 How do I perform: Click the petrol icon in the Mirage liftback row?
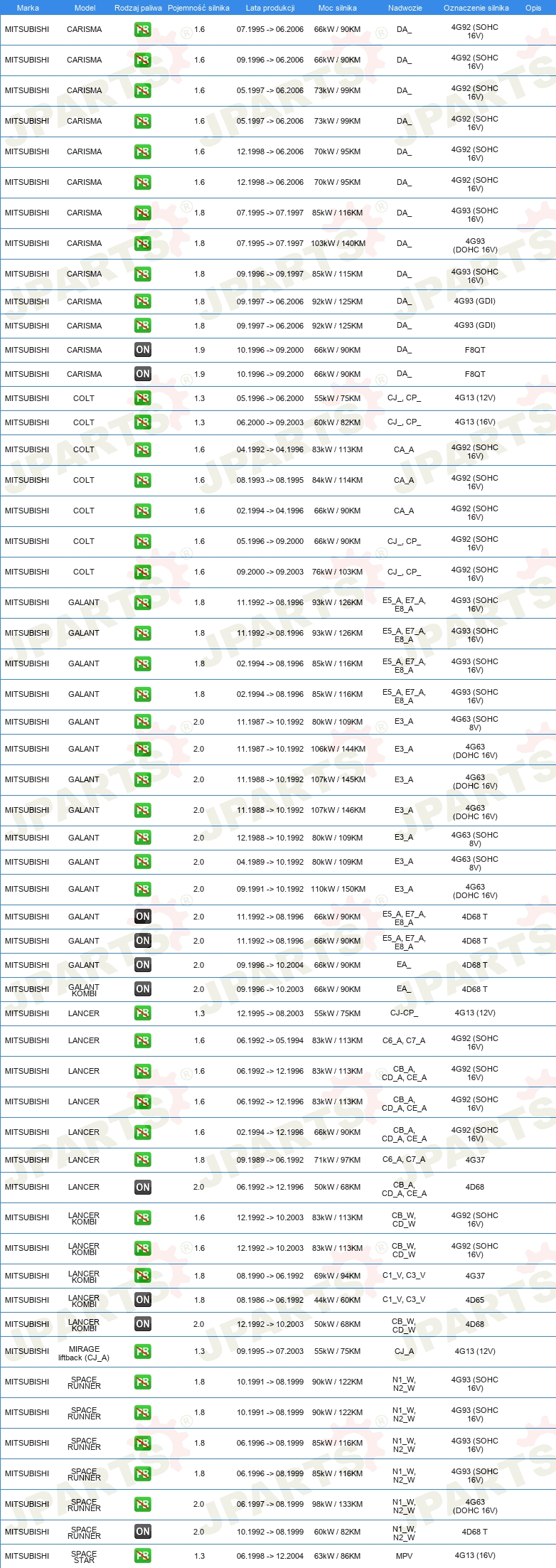(143, 1351)
